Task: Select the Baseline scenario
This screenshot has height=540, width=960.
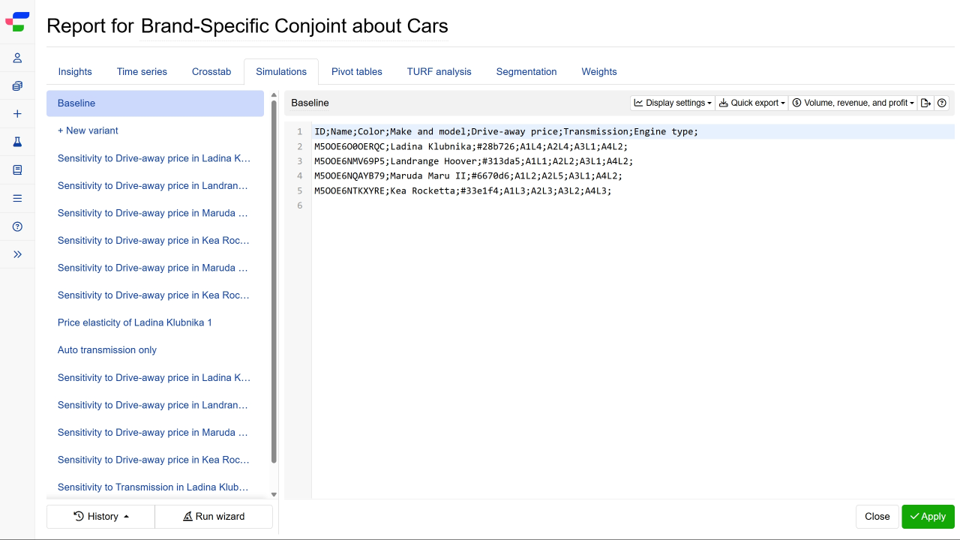Action: point(155,103)
